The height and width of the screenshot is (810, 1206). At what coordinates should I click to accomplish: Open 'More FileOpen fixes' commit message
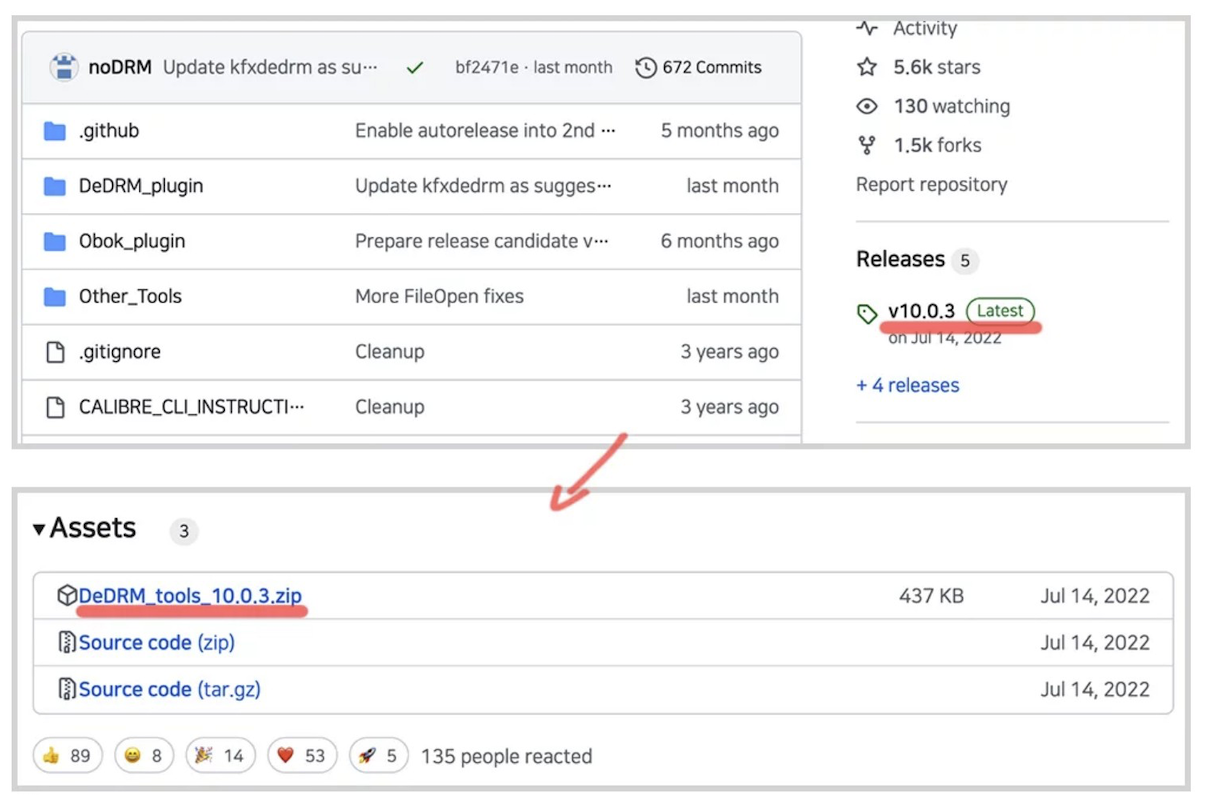coord(439,296)
